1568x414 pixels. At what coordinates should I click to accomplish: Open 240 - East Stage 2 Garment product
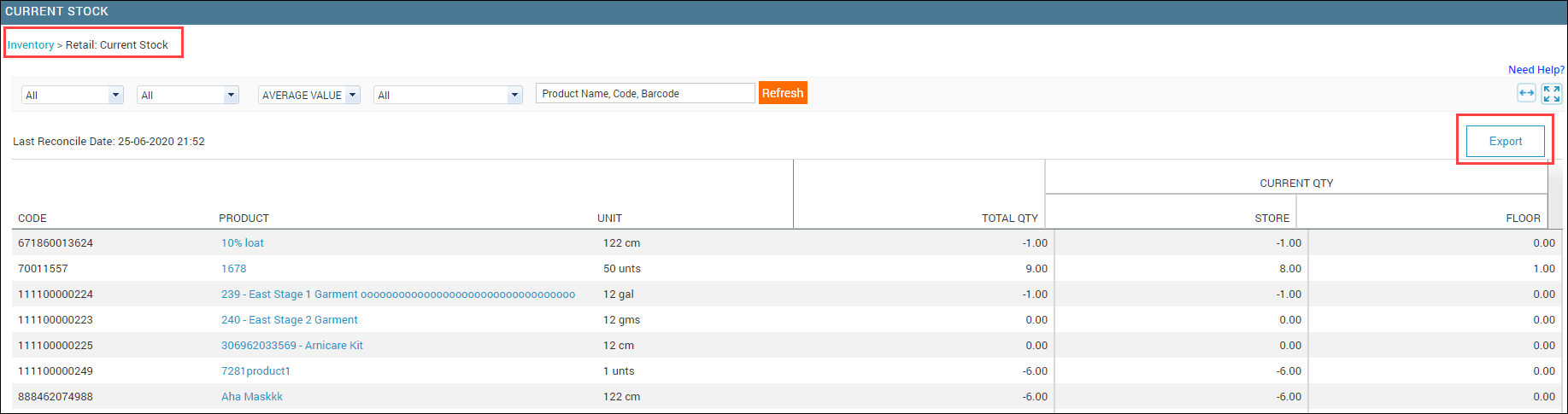pyautogui.click(x=290, y=320)
